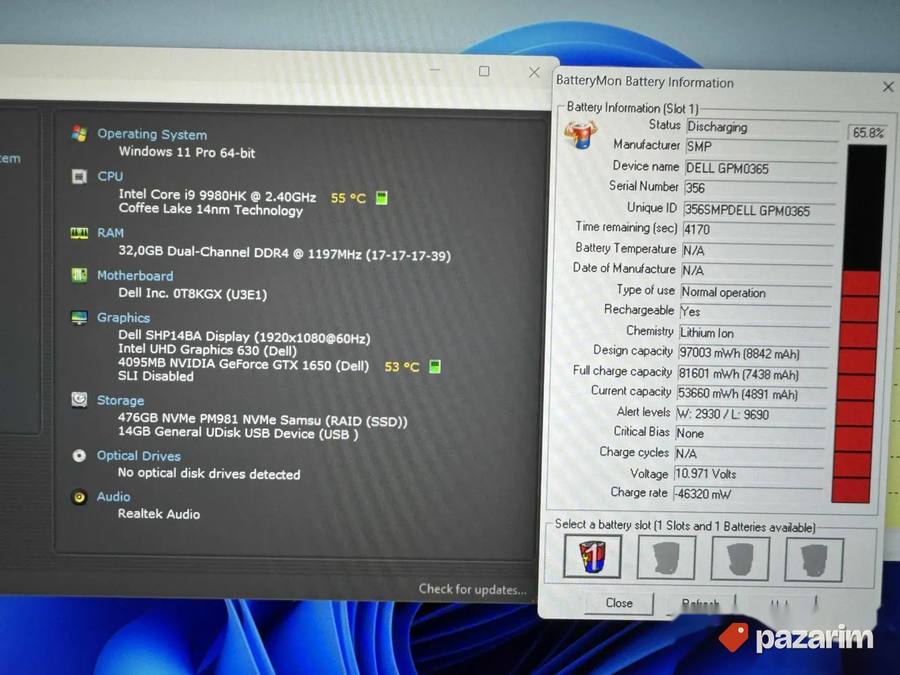Click Current capacity value 53660 mWh
Screen dimensions: 900x675
[752, 394]
